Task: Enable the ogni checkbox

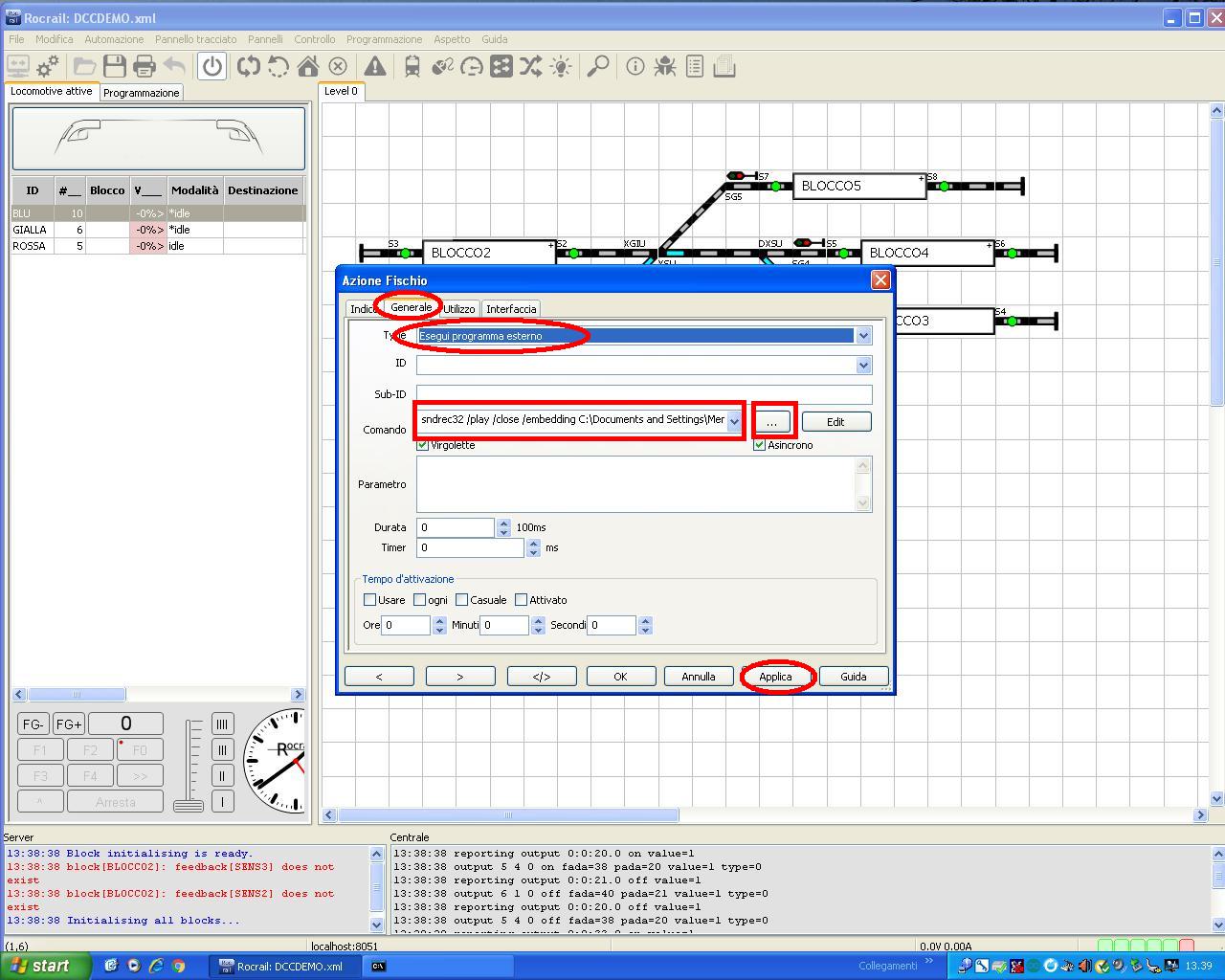Action: point(419,600)
